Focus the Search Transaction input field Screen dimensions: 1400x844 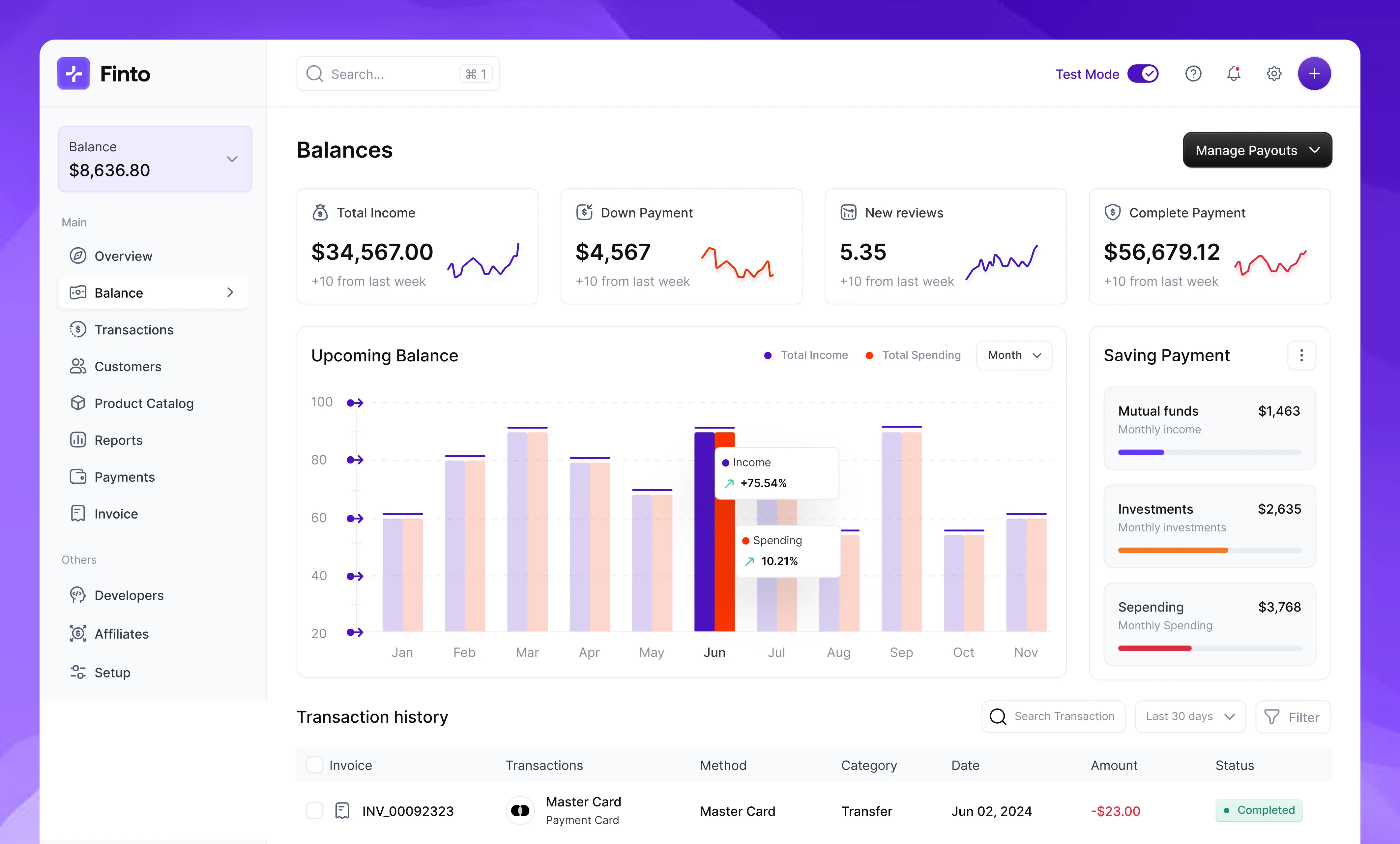click(x=1064, y=717)
